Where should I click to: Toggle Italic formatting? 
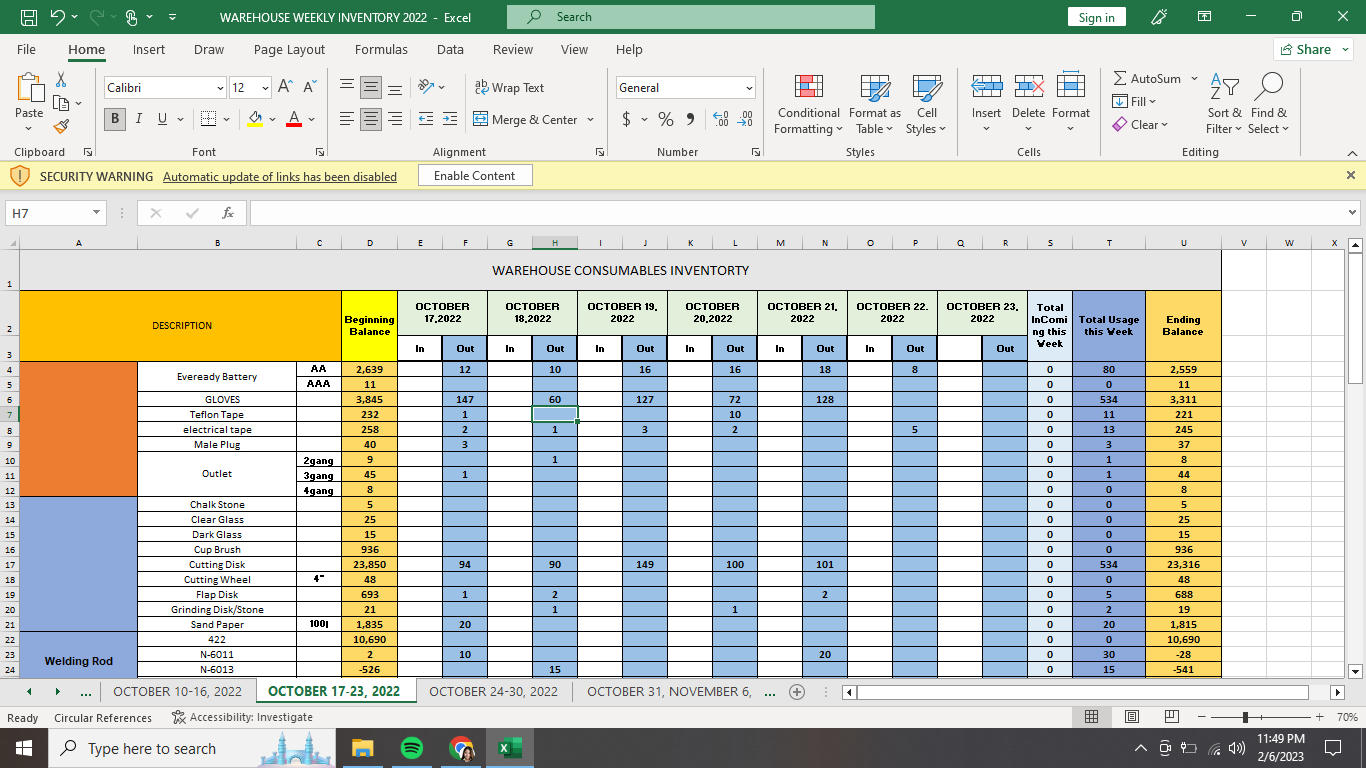(x=139, y=120)
